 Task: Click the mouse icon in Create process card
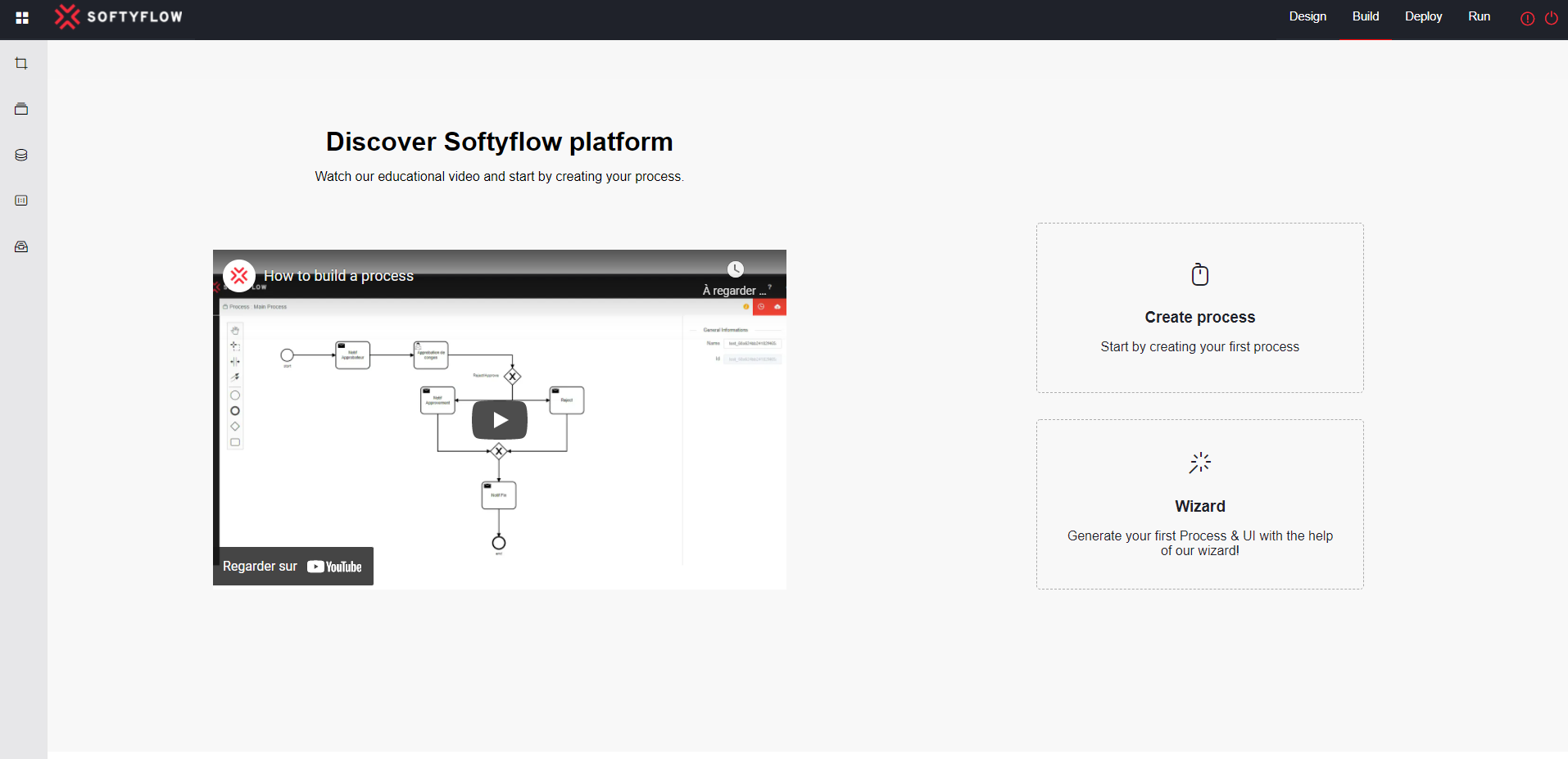pos(1200,274)
